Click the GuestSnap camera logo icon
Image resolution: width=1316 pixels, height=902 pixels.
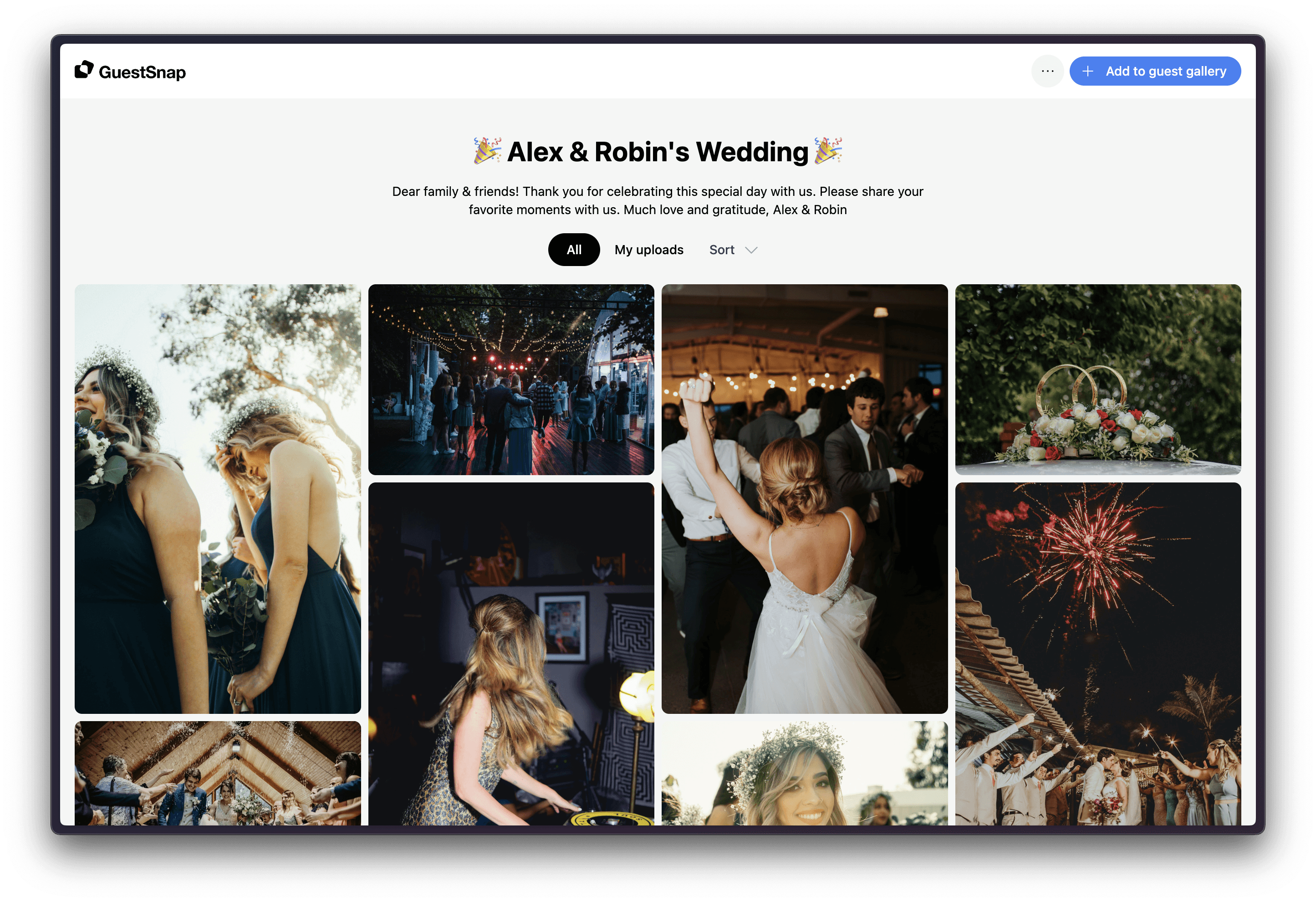click(x=84, y=70)
